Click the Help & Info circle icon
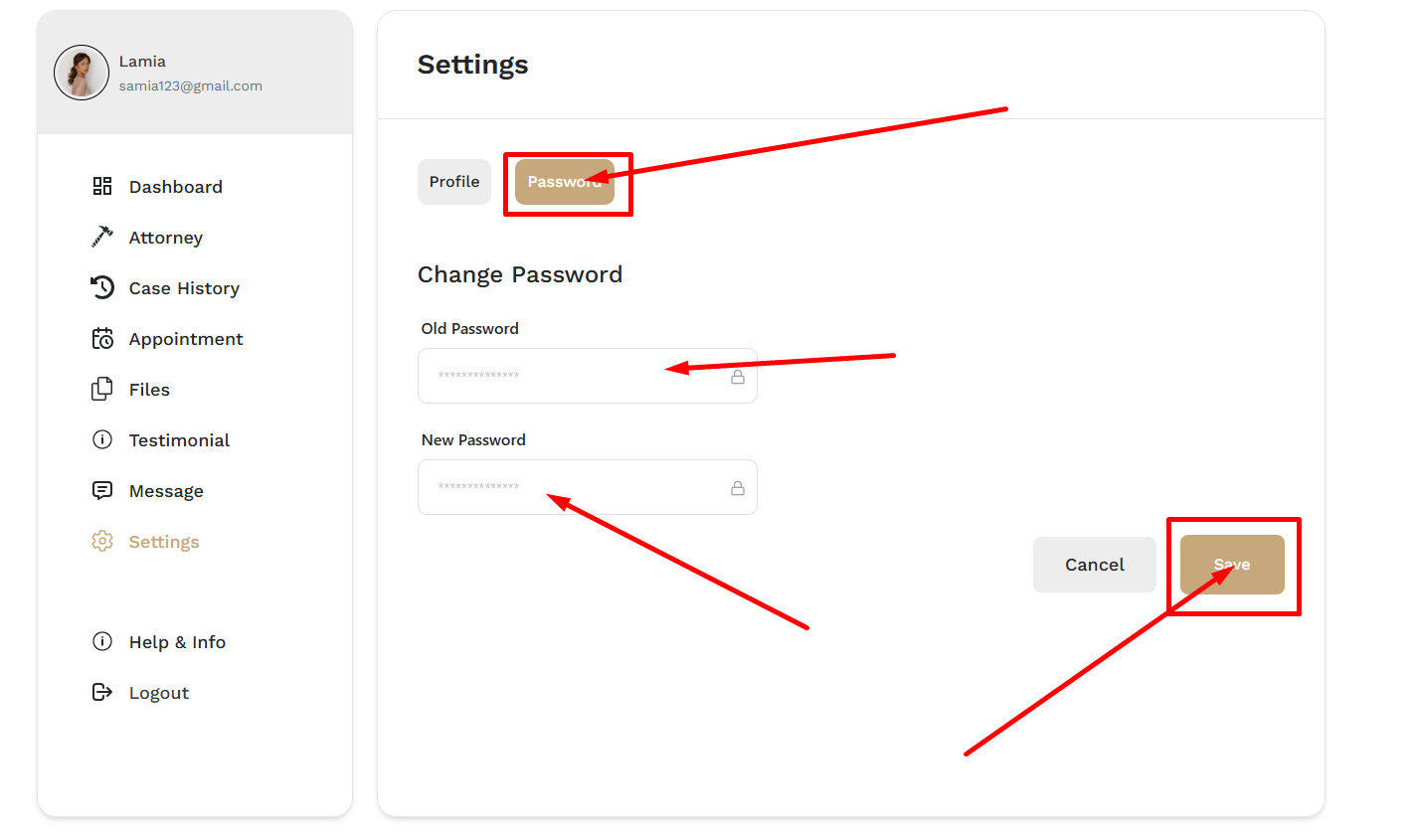Image resolution: width=1414 pixels, height=840 pixels. coord(102,641)
